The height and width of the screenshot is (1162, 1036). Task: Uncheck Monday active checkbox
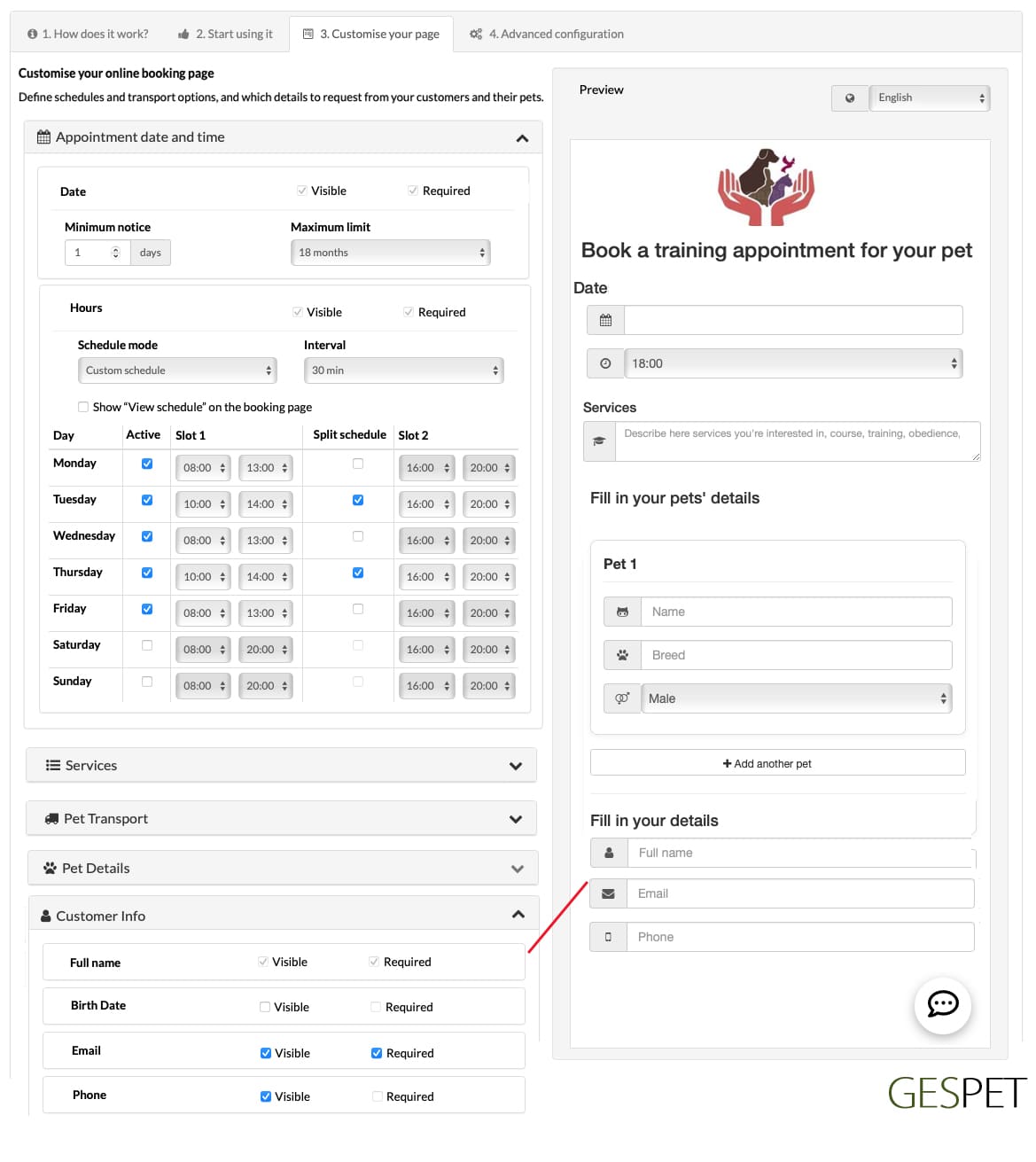pyautogui.click(x=147, y=464)
